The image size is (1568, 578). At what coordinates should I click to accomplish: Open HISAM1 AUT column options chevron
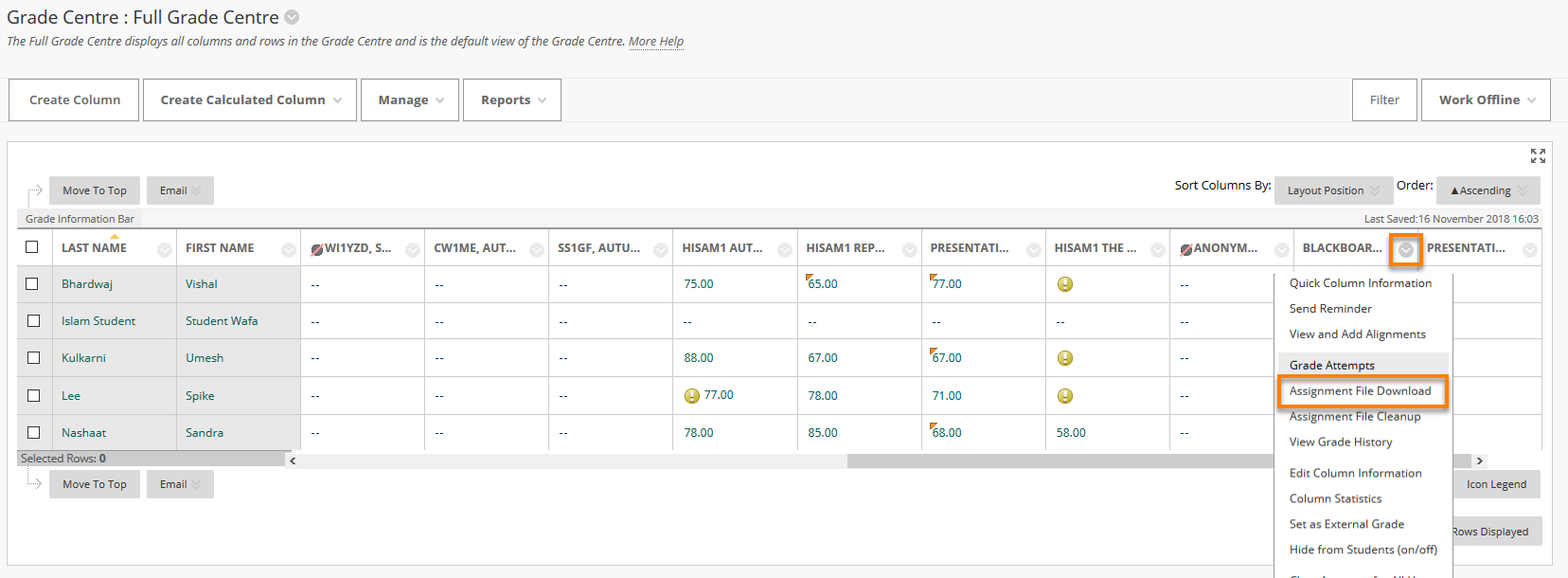(x=785, y=250)
